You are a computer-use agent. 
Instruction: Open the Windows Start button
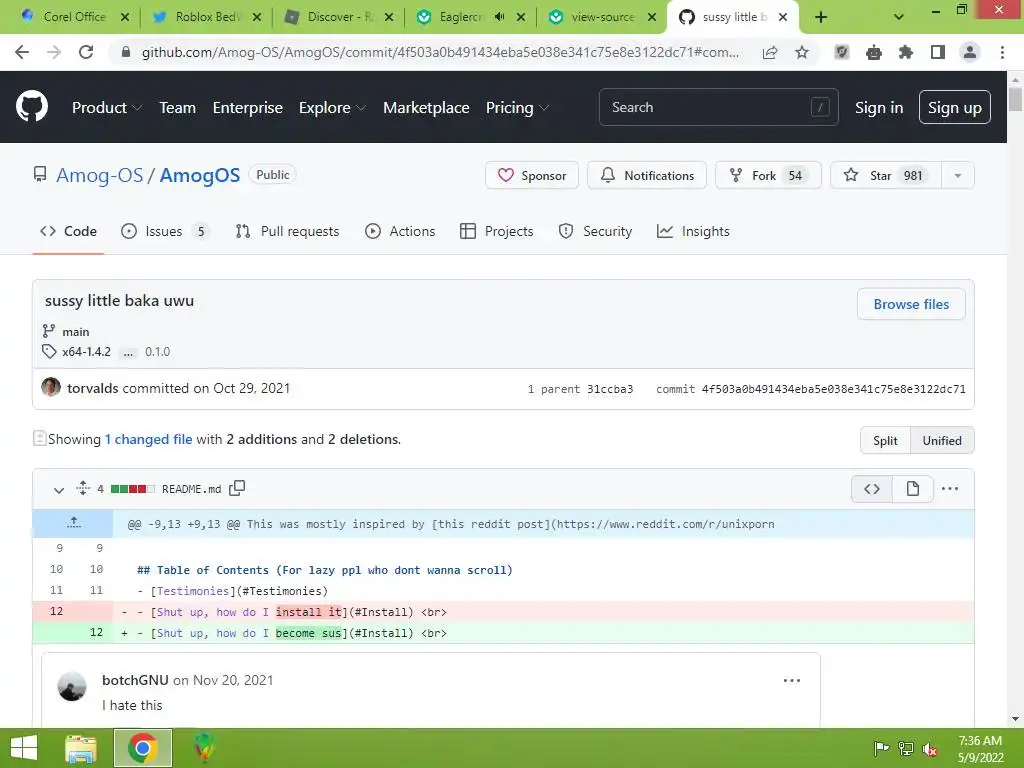click(24, 748)
